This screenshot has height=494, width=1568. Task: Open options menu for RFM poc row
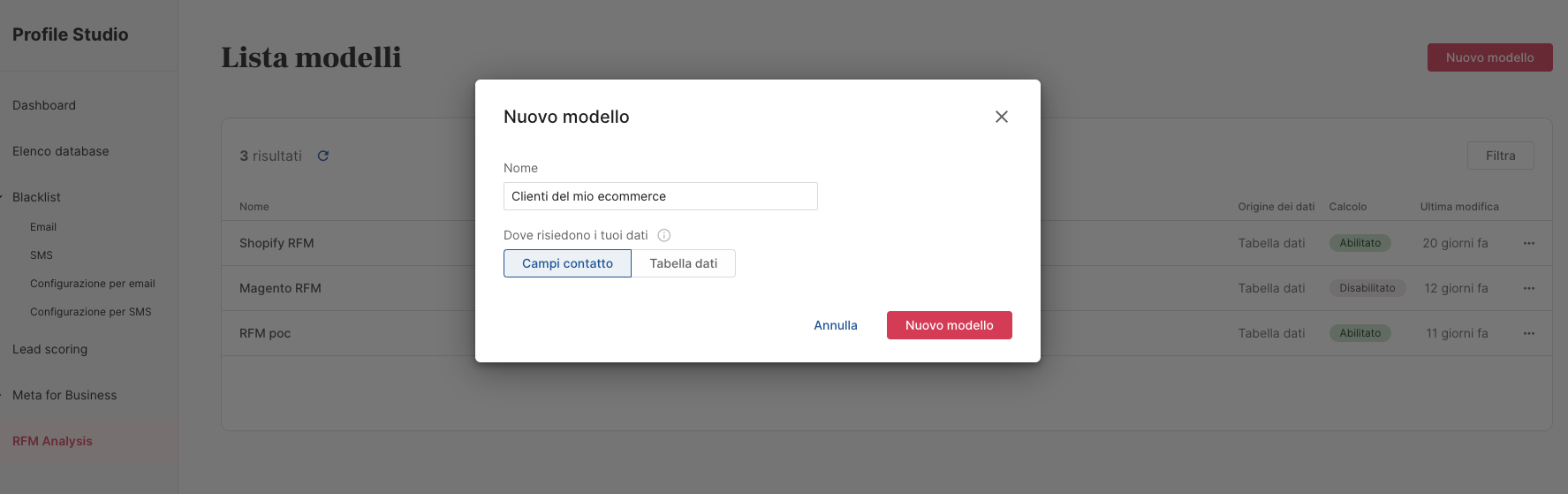click(x=1528, y=333)
